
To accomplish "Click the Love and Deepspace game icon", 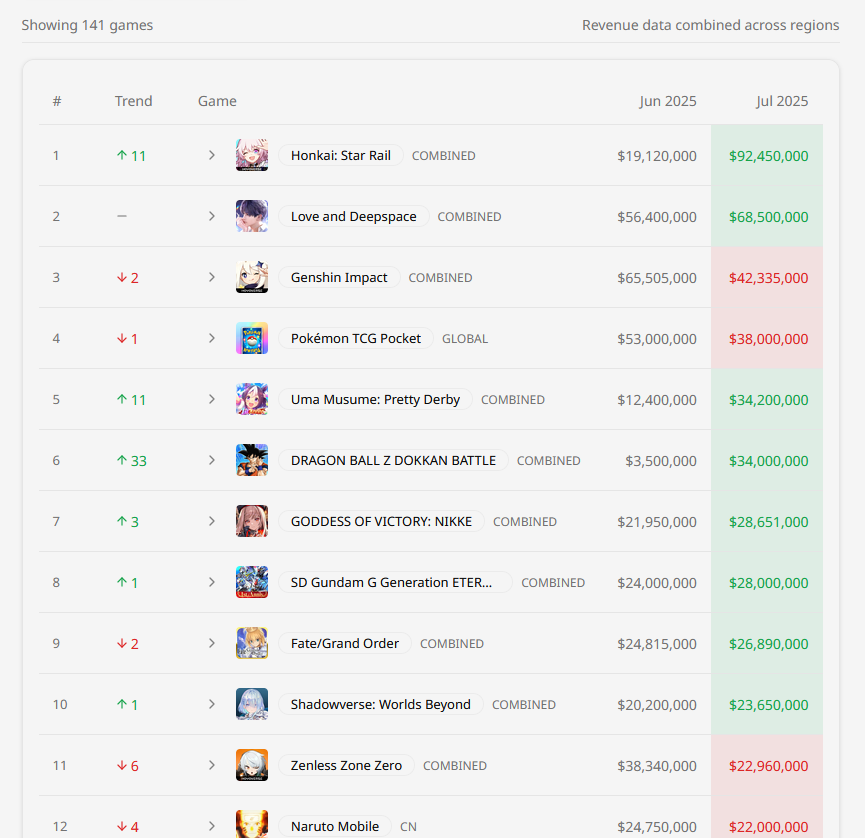I will (252, 216).
